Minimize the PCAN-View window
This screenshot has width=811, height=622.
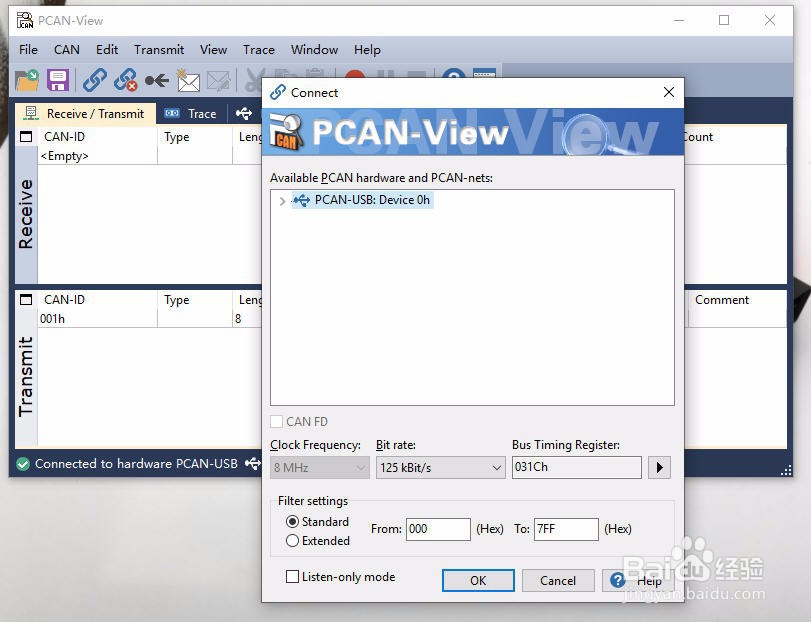click(x=679, y=20)
